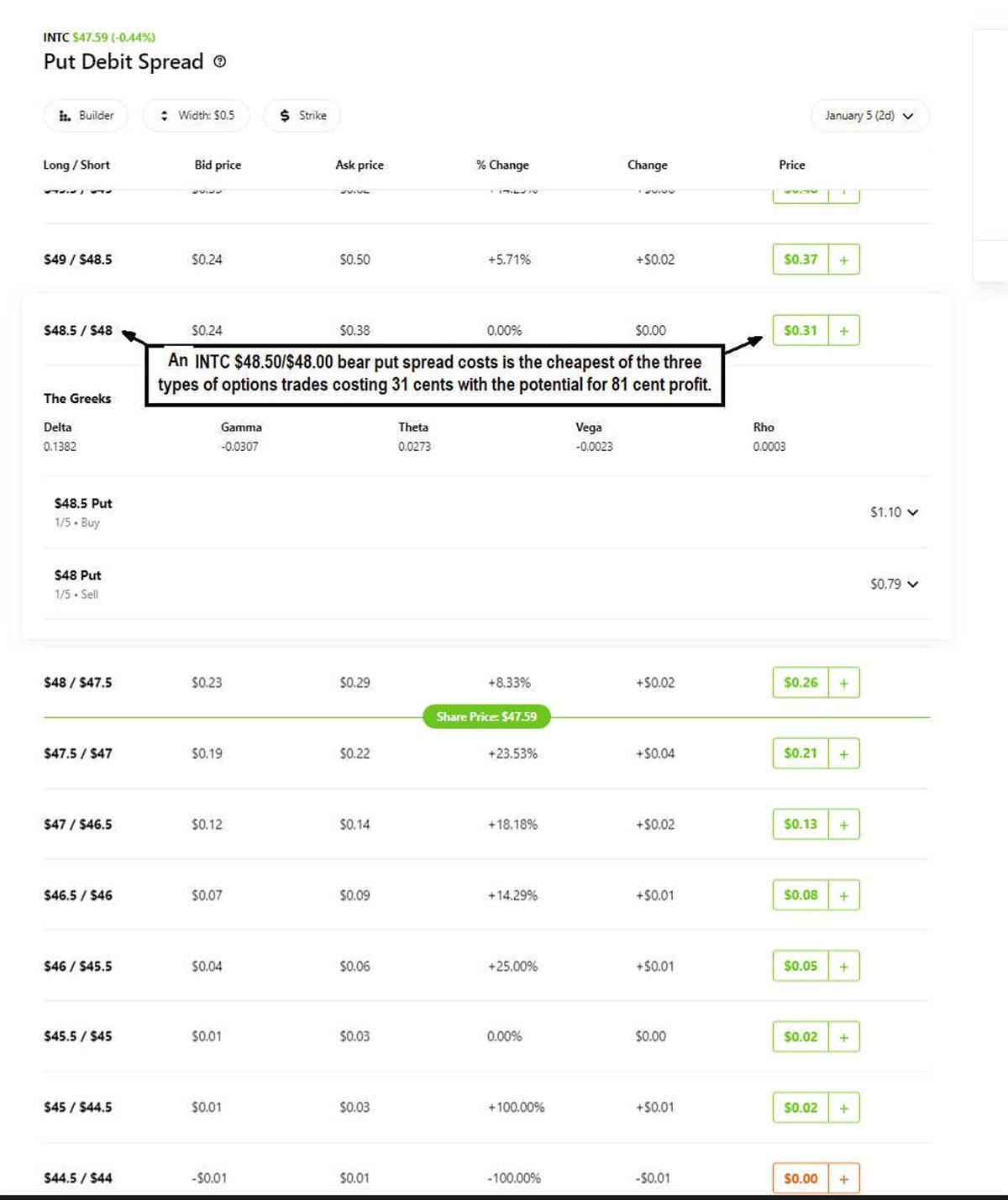
Task: Select the $0.26 price button
Action: pyautogui.click(x=801, y=683)
